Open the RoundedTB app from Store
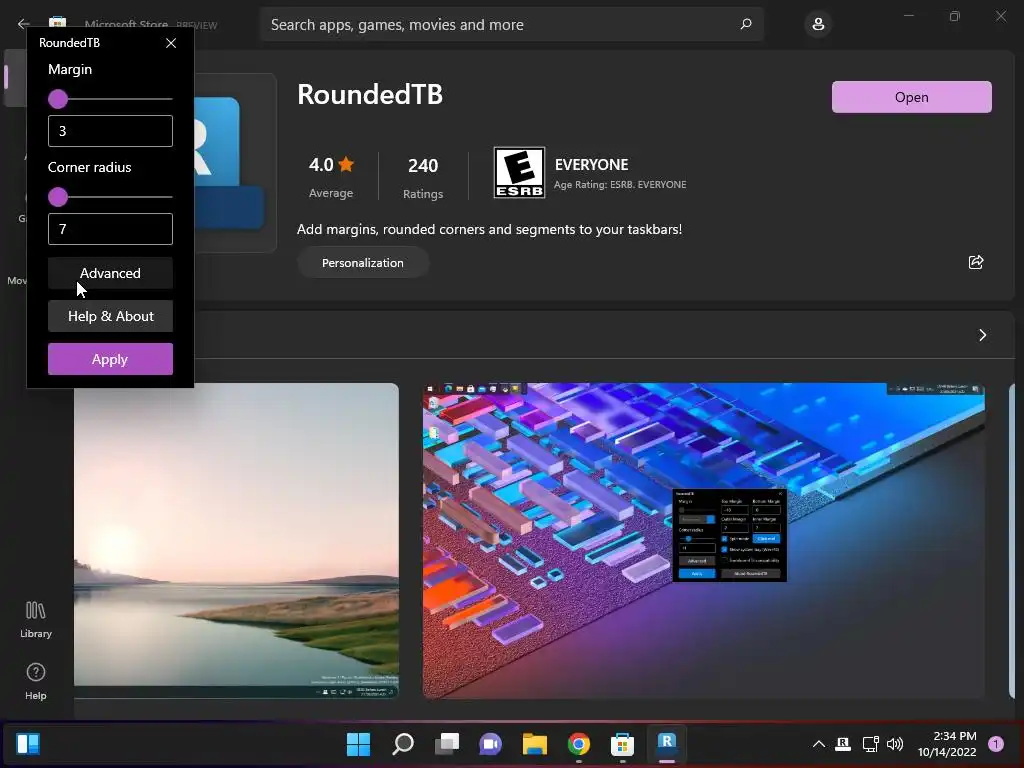The height and width of the screenshot is (768, 1024). pos(912,97)
